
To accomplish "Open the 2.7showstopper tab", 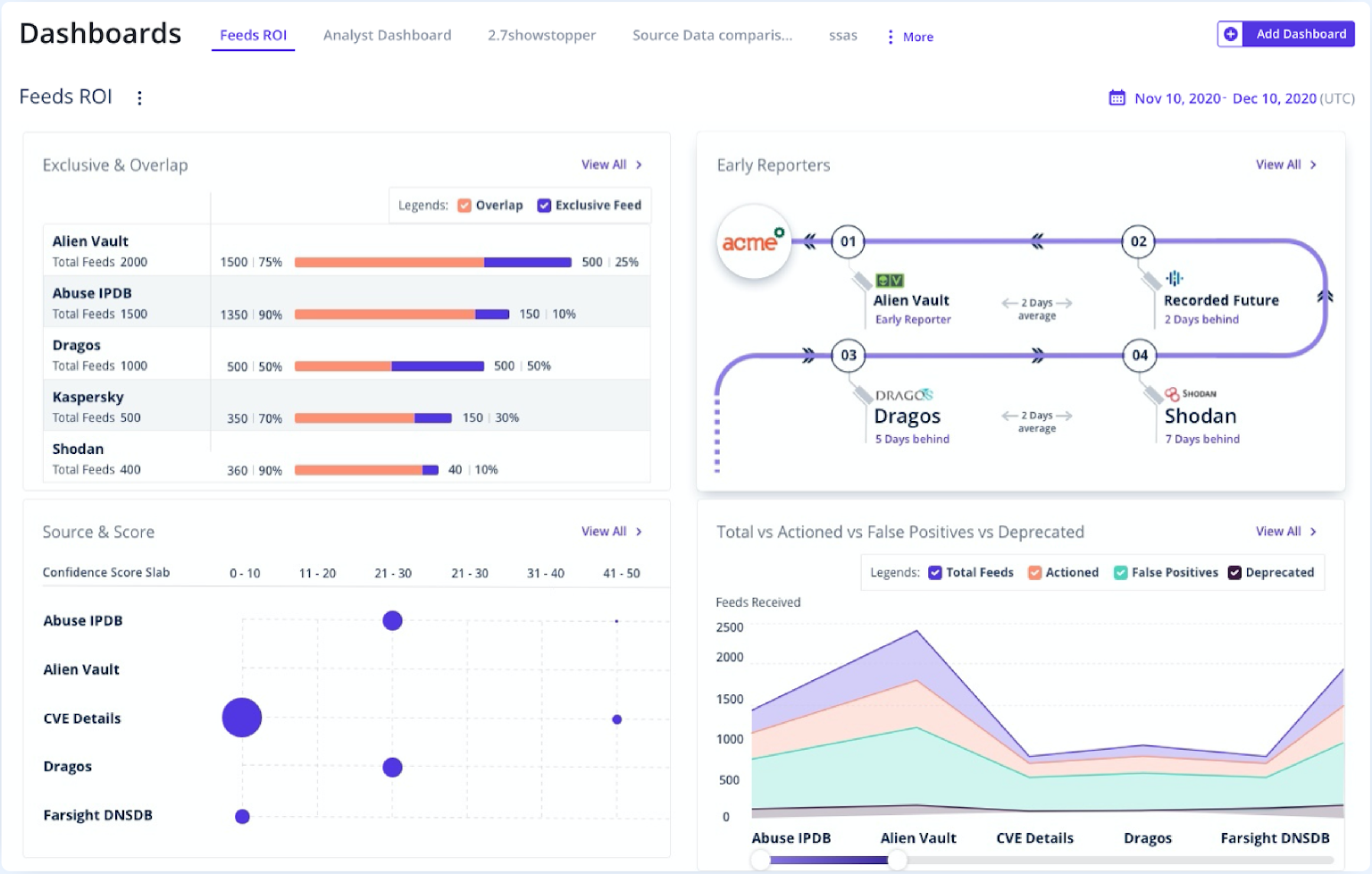I will 541,35.
